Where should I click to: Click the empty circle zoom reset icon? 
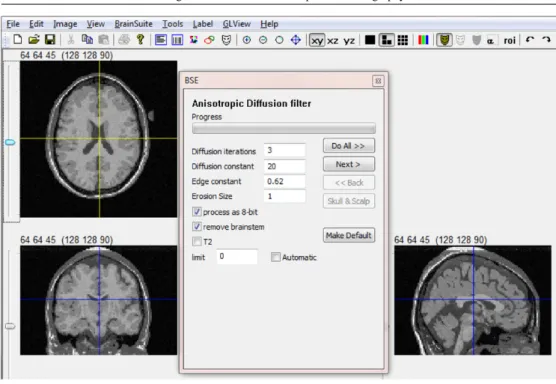click(279, 40)
